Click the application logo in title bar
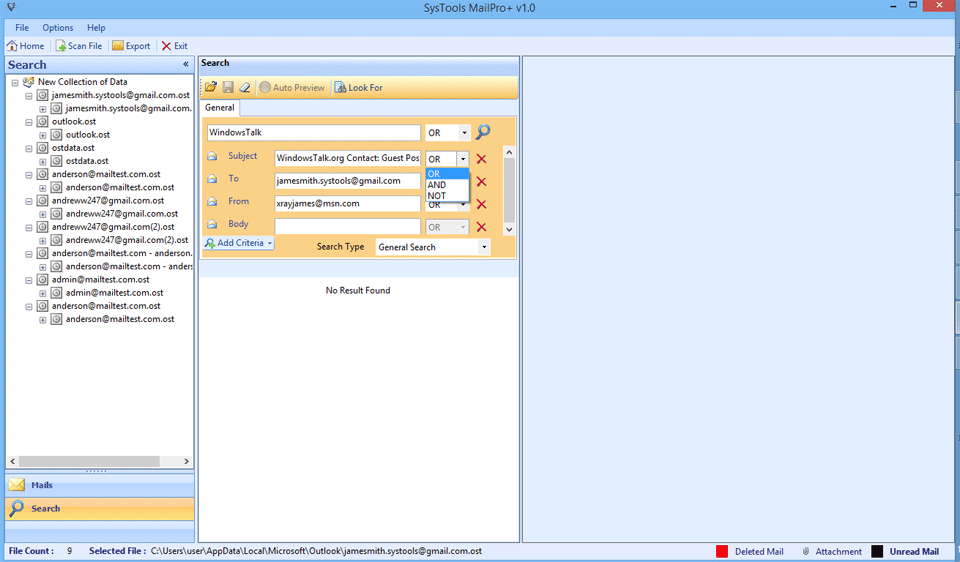Viewport: 960px width, 562px height. [11, 7]
